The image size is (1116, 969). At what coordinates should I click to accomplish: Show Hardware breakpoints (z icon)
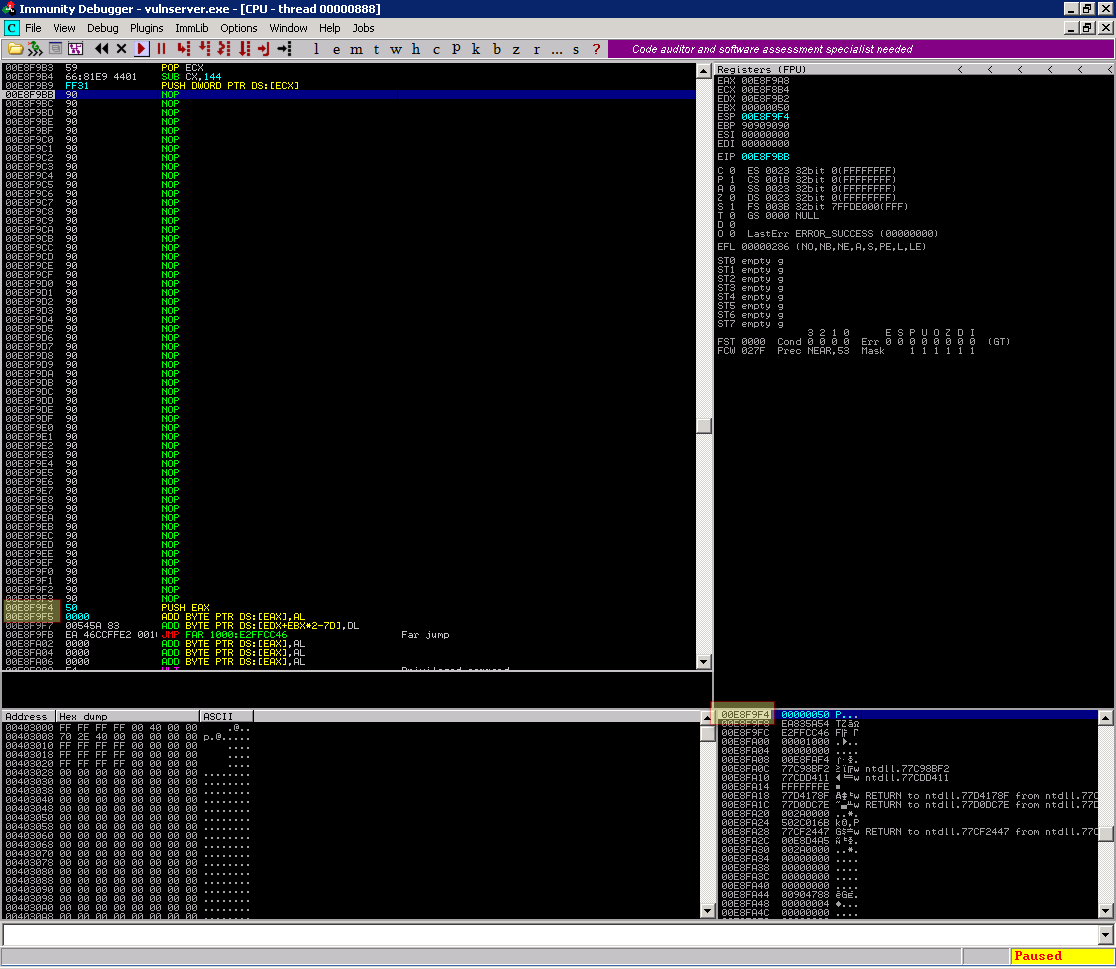coord(516,49)
